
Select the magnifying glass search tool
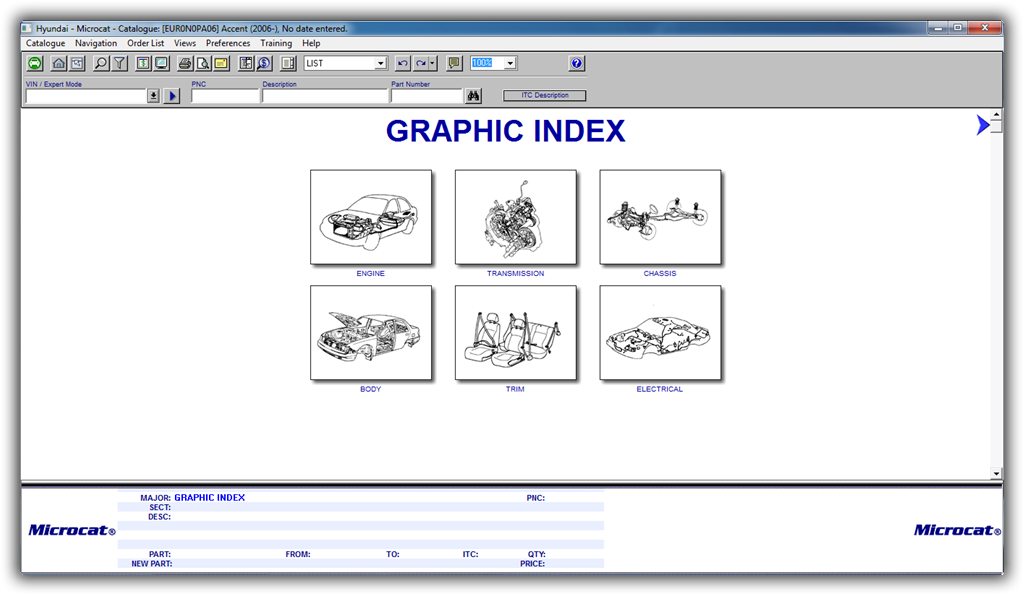(x=101, y=63)
